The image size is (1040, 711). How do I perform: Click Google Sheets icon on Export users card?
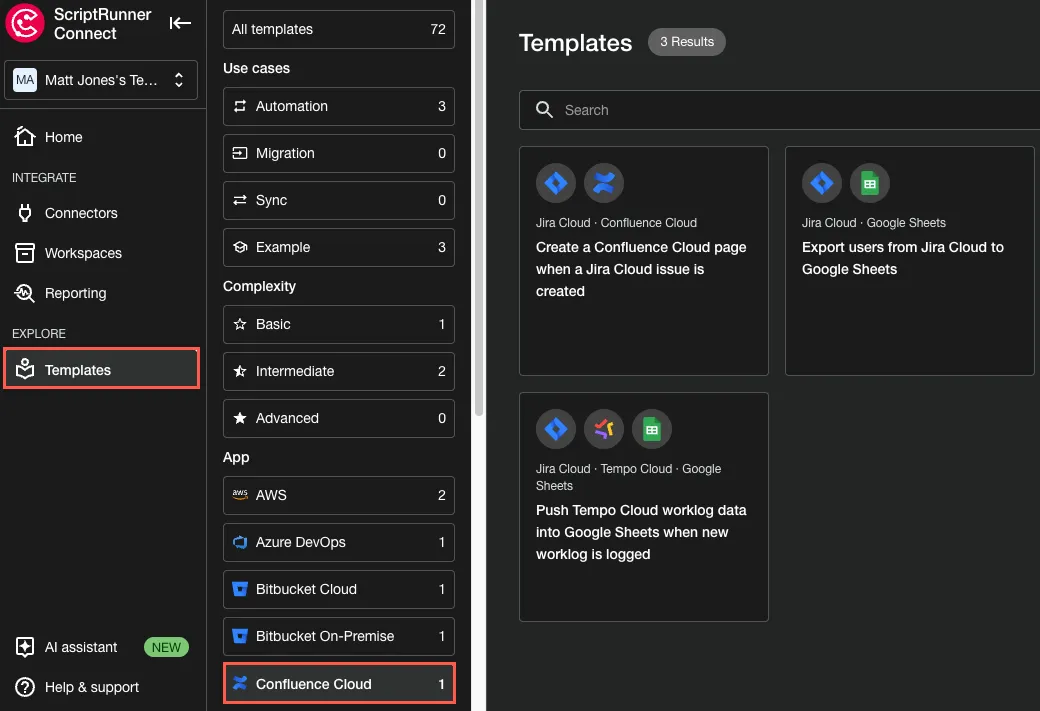(x=870, y=183)
